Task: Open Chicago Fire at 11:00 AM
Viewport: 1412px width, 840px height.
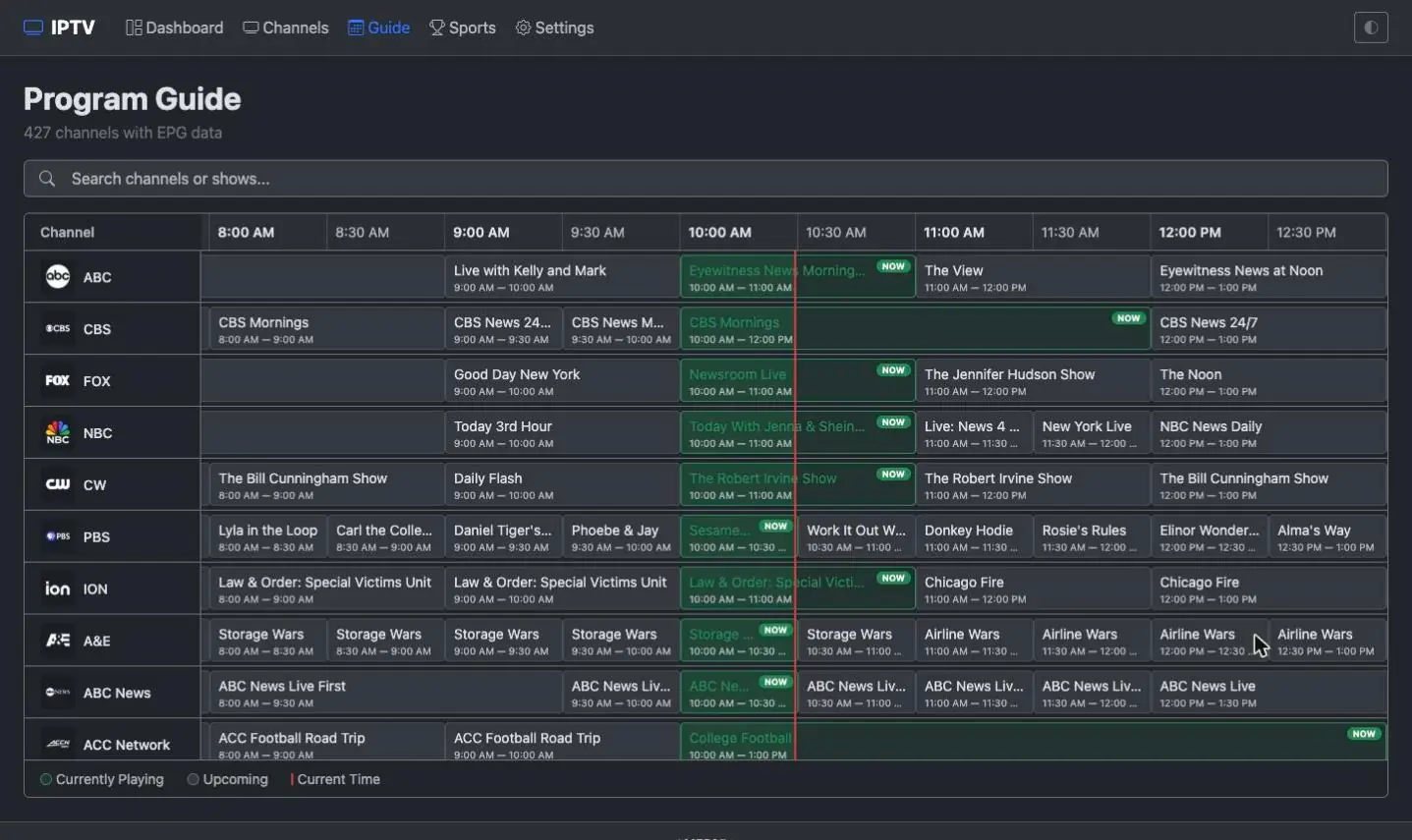Action: [x=1033, y=588]
